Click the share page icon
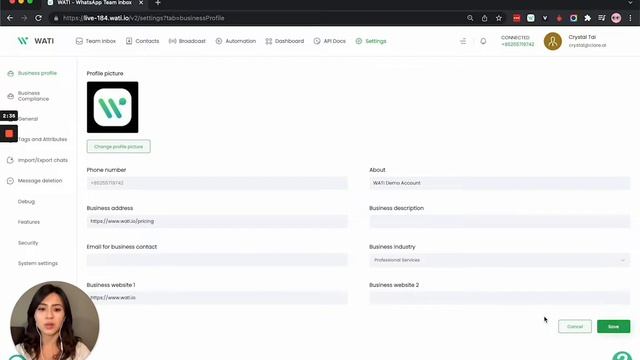The height and width of the screenshot is (360, 640). click(484, 18)
